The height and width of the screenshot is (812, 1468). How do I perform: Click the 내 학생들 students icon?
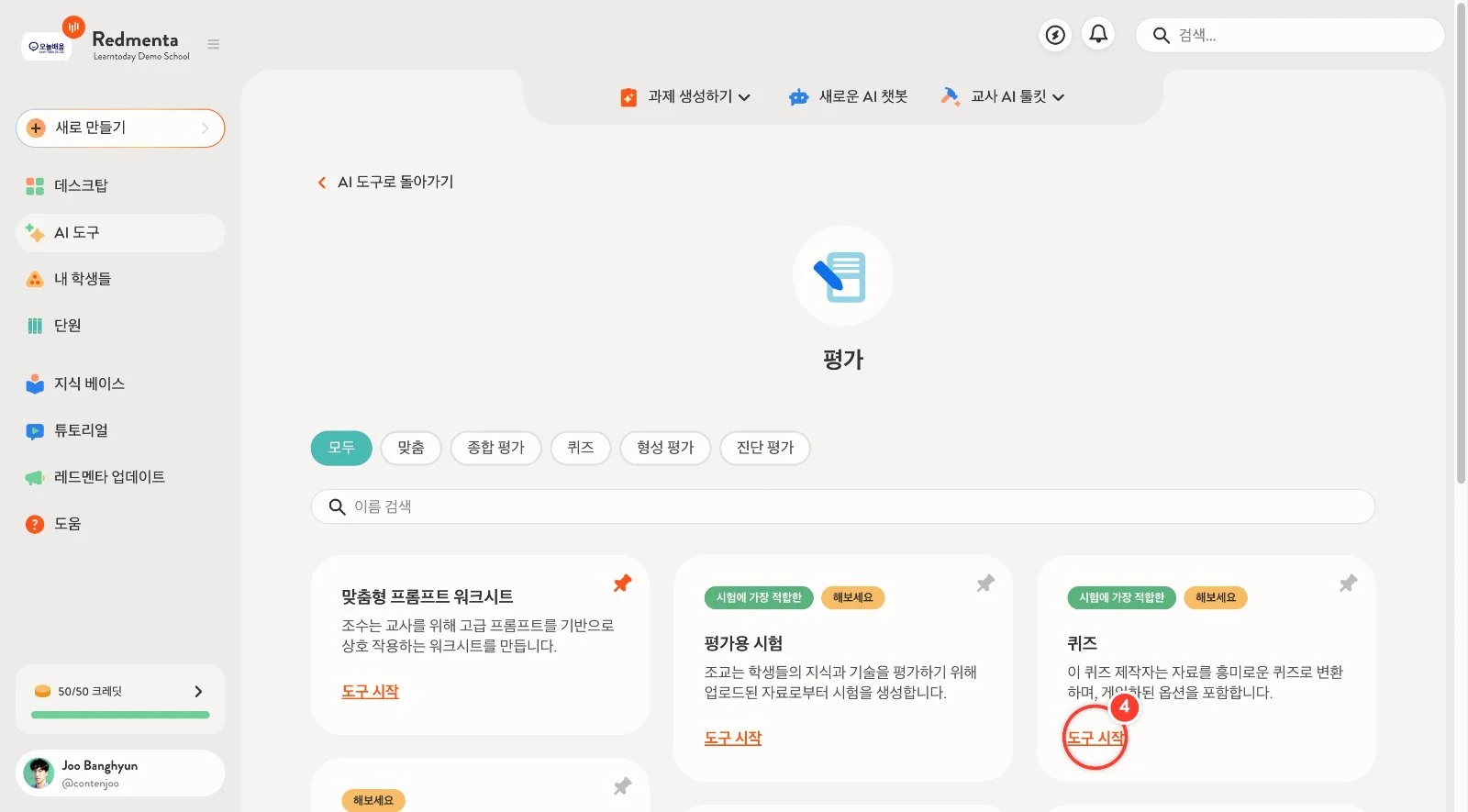[35, 279]
